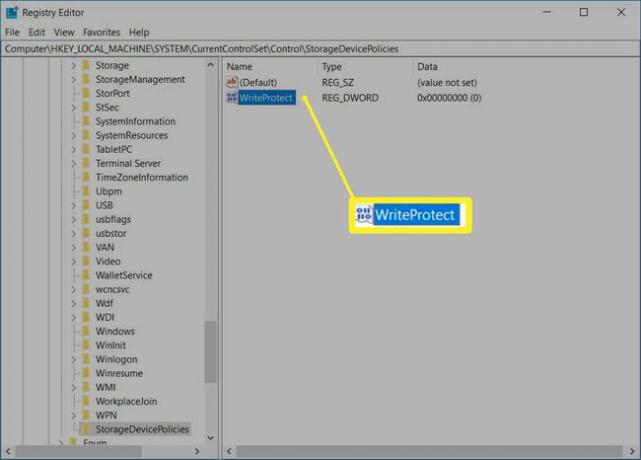Expand the usbstor key
Screen dimensions: 641x460
tap(74, 233)
